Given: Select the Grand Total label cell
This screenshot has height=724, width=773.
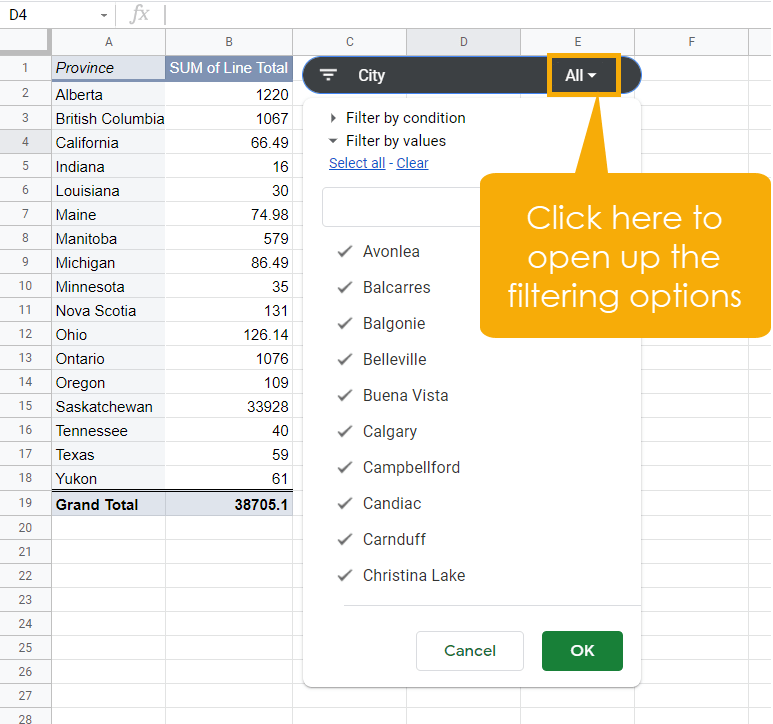Looking at the screenshot, I should 108,504.
